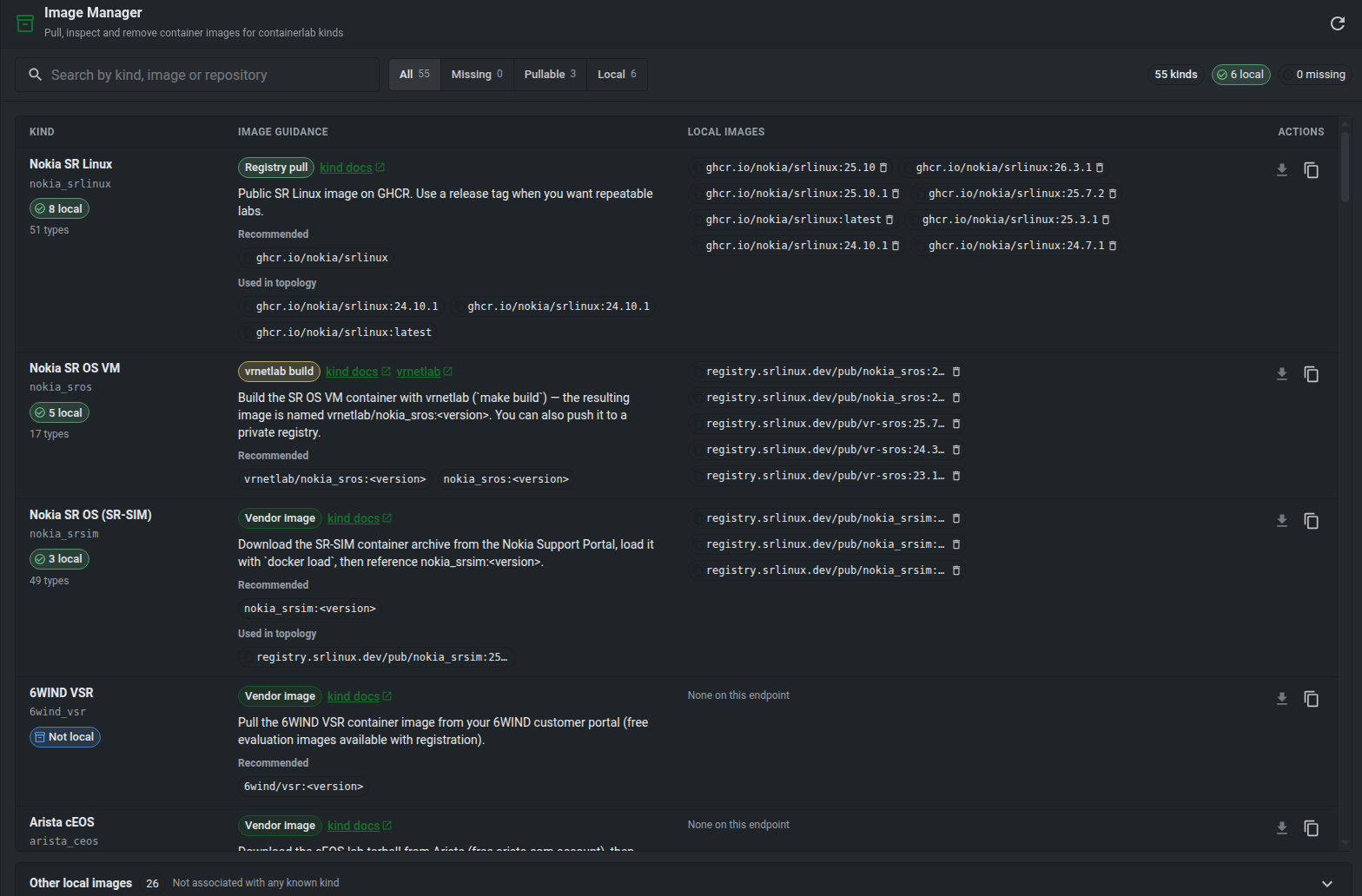Open kind docs link for Nokia SR Linux

coord(352,168)
